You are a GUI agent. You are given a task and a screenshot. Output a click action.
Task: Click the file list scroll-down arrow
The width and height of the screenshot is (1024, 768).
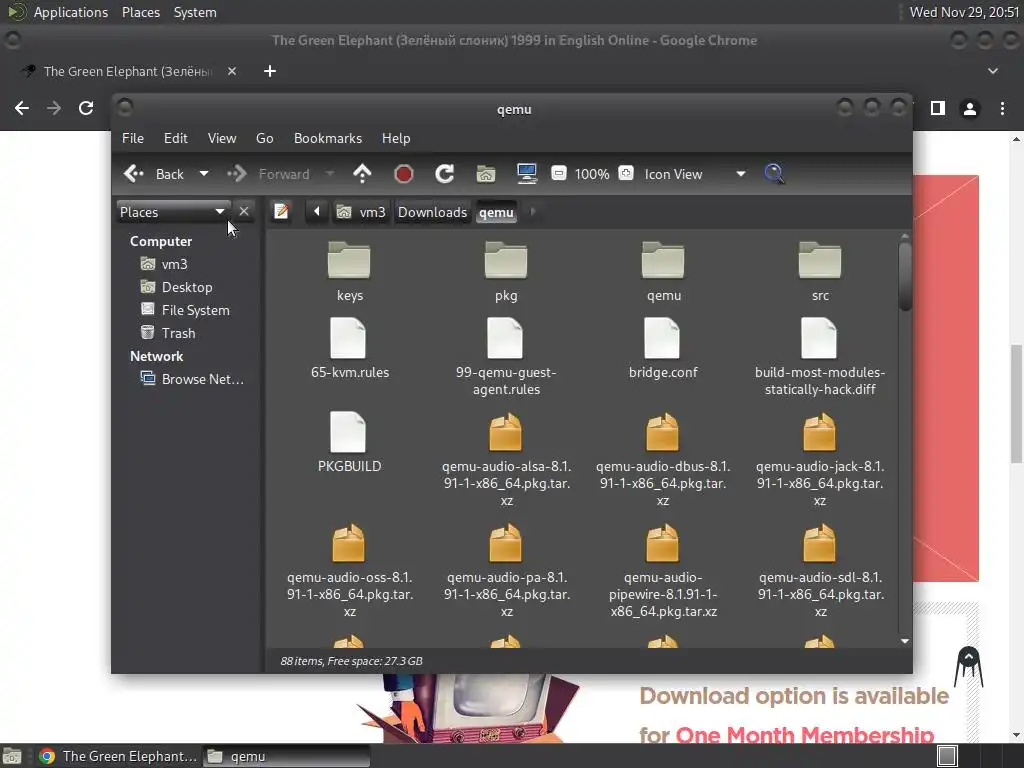tap(904, 641)
